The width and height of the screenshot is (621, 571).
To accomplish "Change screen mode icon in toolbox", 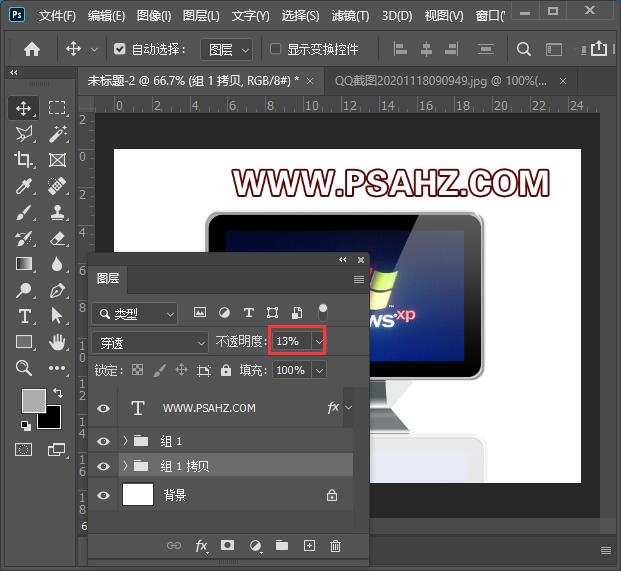I will (57, 449).
